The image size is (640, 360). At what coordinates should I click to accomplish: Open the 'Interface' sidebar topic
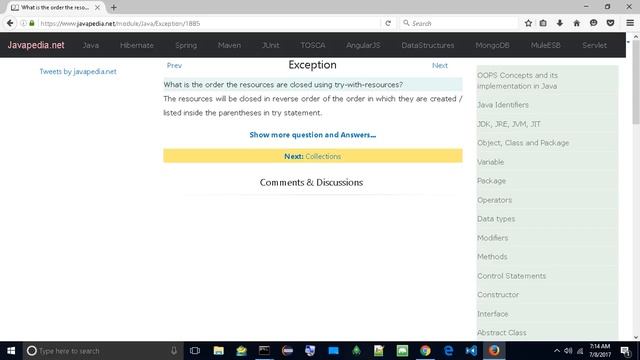pyautogui.click(x=493, y=314)
